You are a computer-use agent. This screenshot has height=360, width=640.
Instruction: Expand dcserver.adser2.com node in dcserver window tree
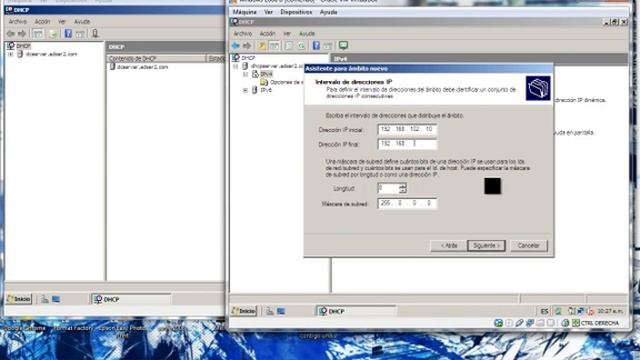tap(11, 54)
